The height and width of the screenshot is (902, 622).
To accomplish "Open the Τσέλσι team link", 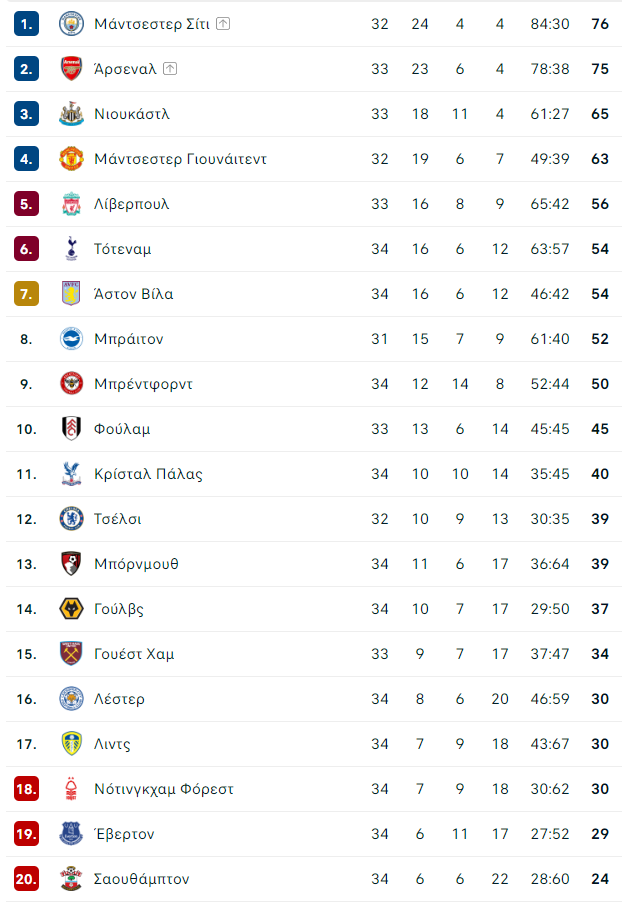I will coord(117,519).
